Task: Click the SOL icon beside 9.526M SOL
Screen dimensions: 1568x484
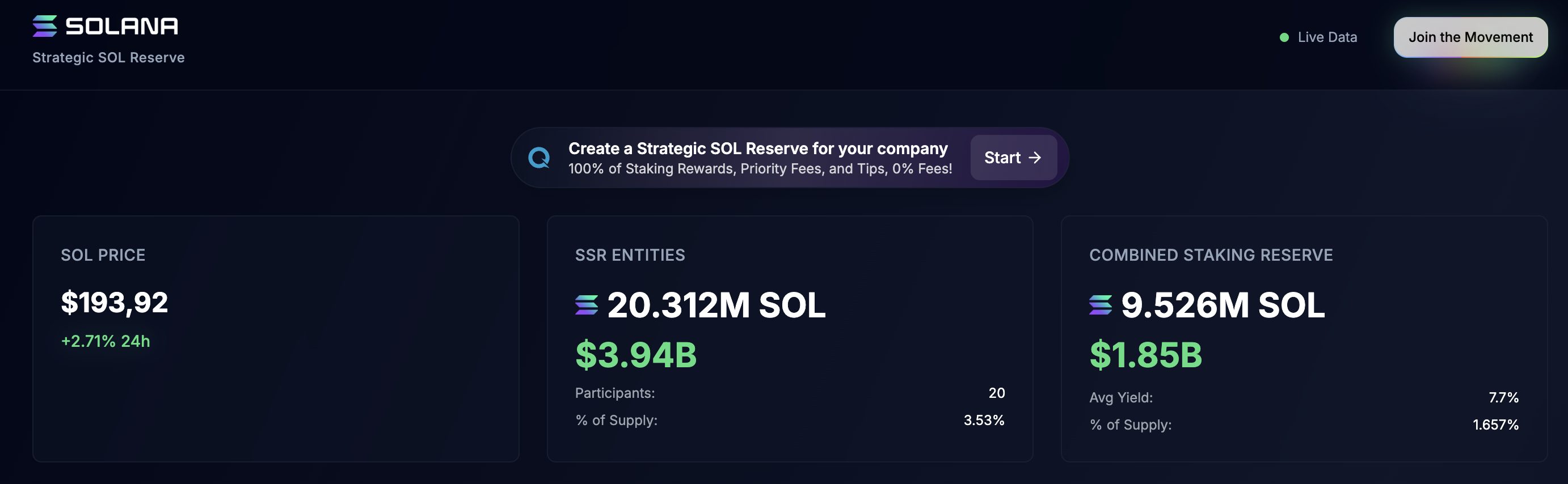Action: click(x=1101, y=305)
